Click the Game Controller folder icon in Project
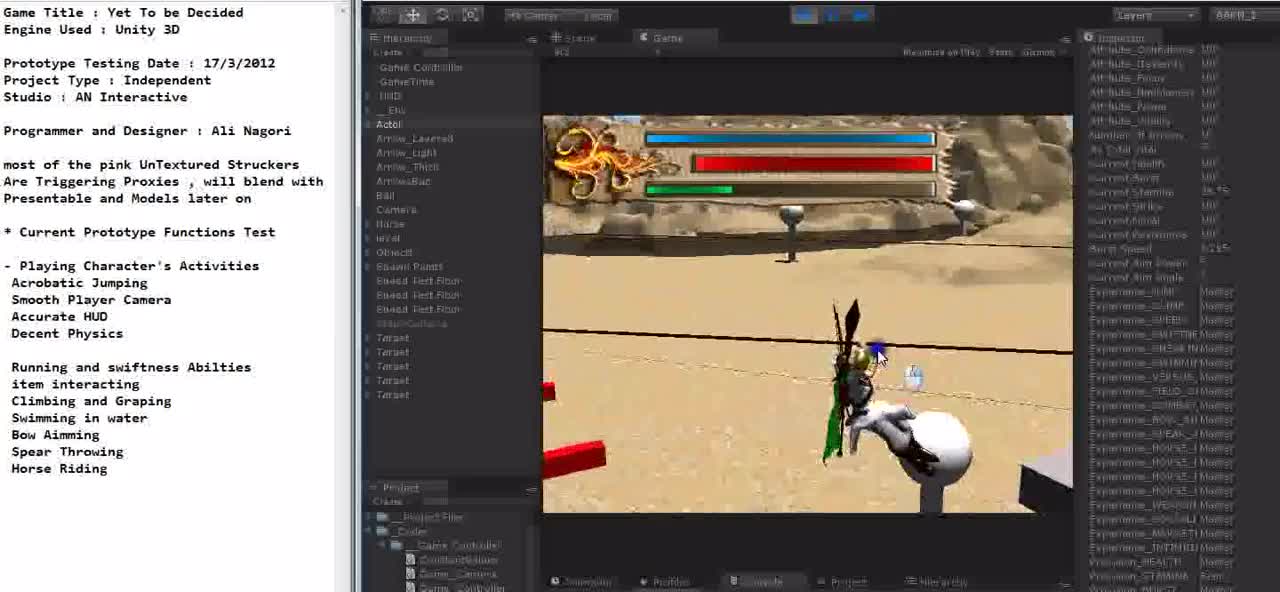 [x=397, y=545]
